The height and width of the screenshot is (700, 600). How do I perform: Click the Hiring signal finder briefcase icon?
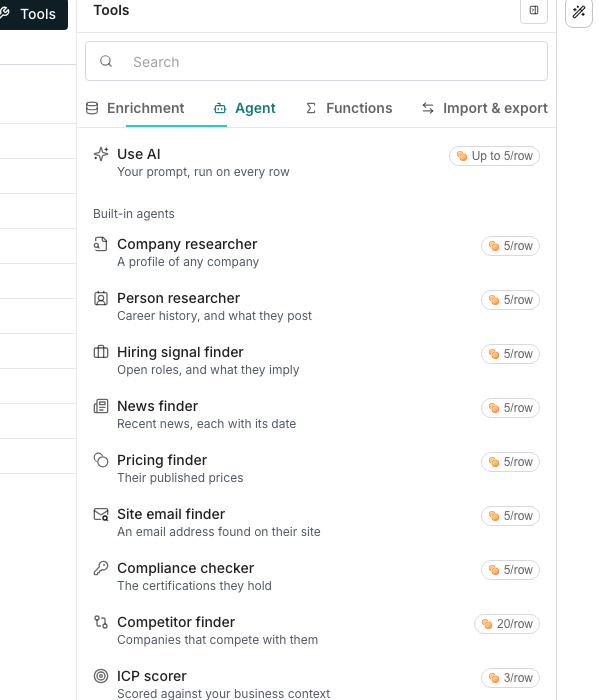101,352
